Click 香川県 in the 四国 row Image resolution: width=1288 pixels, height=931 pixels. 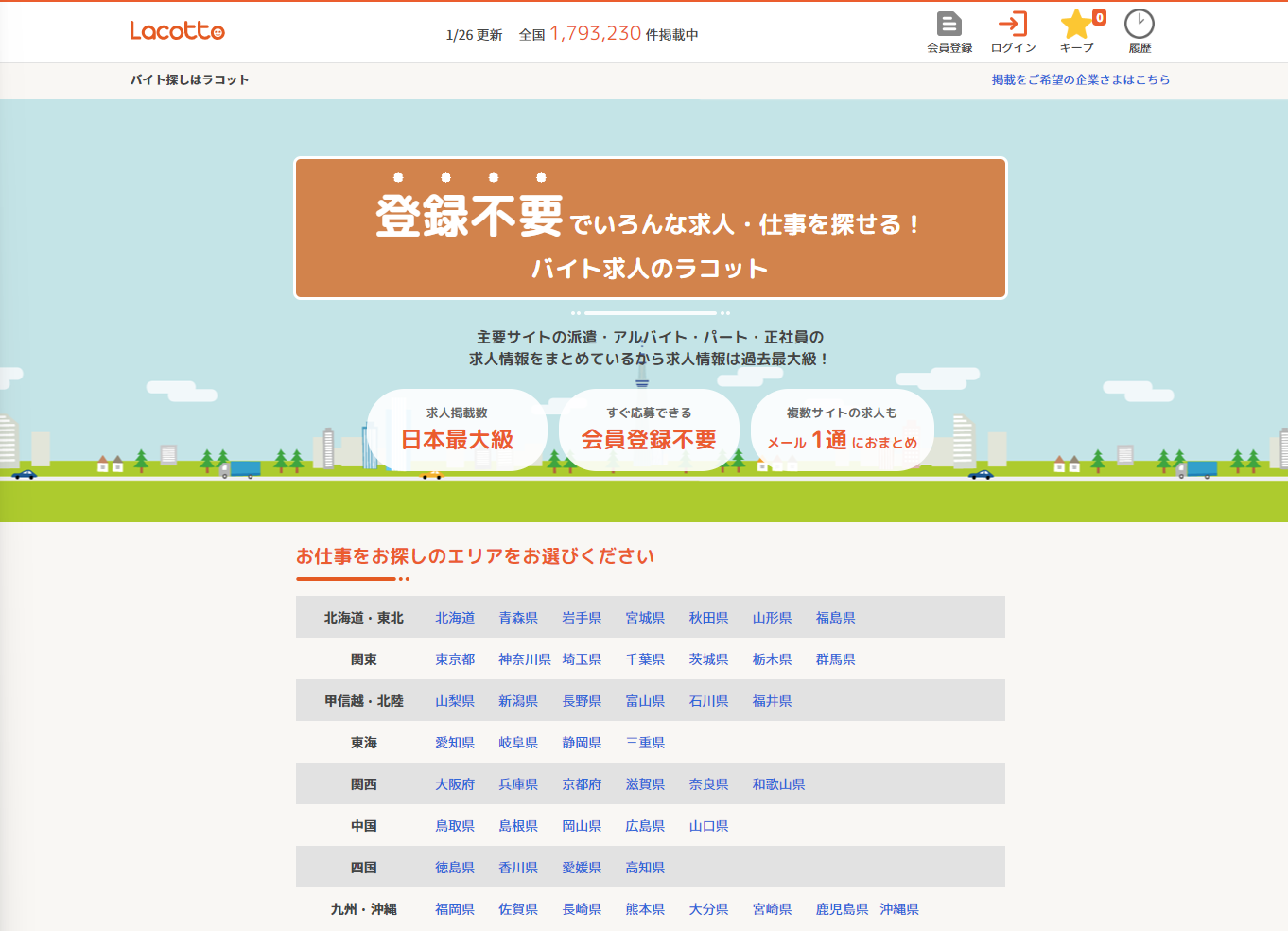(518, 867)
